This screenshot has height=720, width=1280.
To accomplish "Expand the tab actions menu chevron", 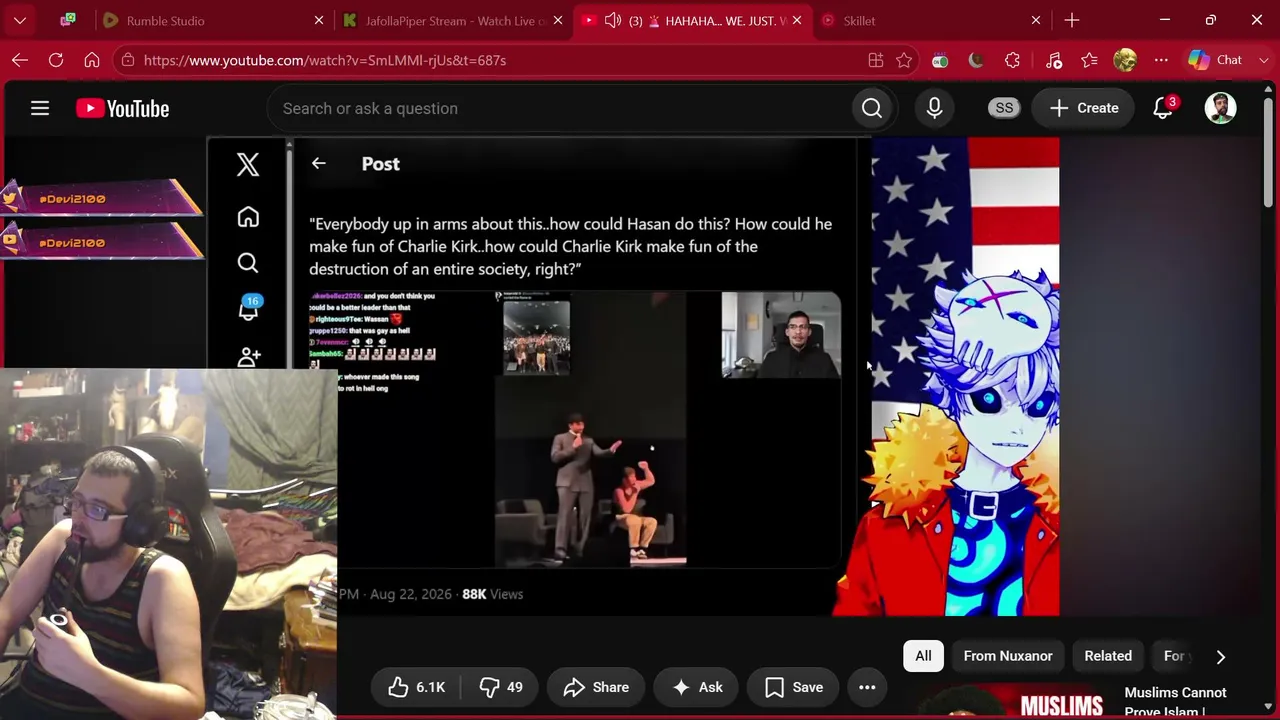I will pos(20,20).
